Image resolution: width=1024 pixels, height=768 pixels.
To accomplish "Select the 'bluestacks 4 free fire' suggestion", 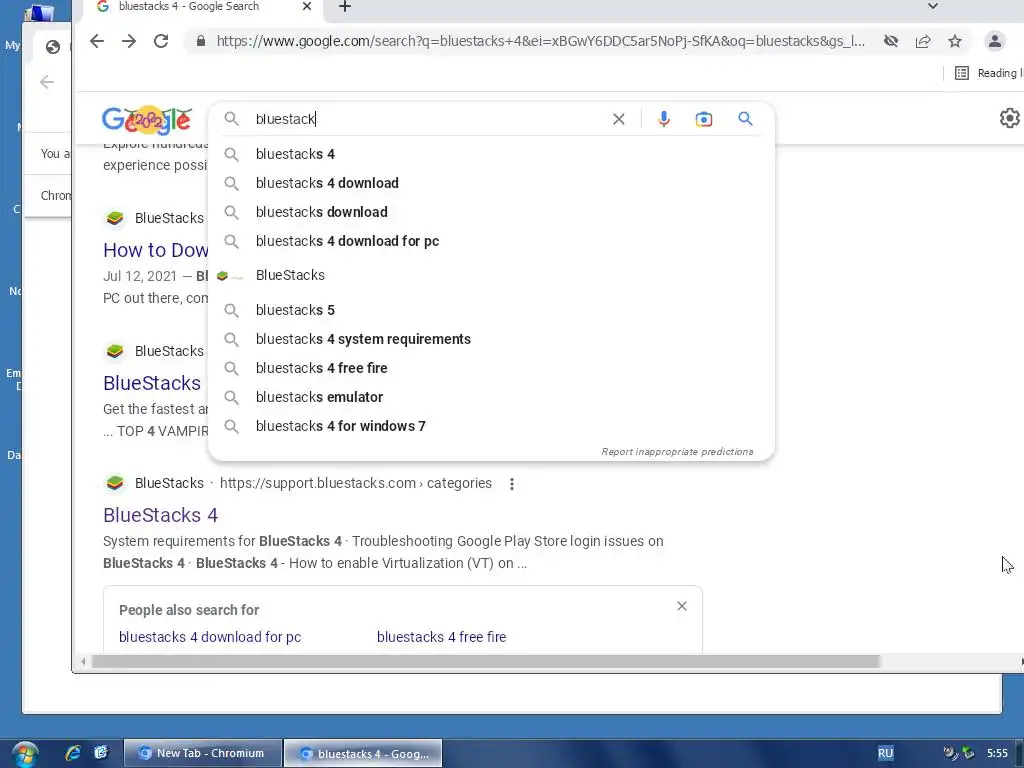I will (x=491, y=368).
